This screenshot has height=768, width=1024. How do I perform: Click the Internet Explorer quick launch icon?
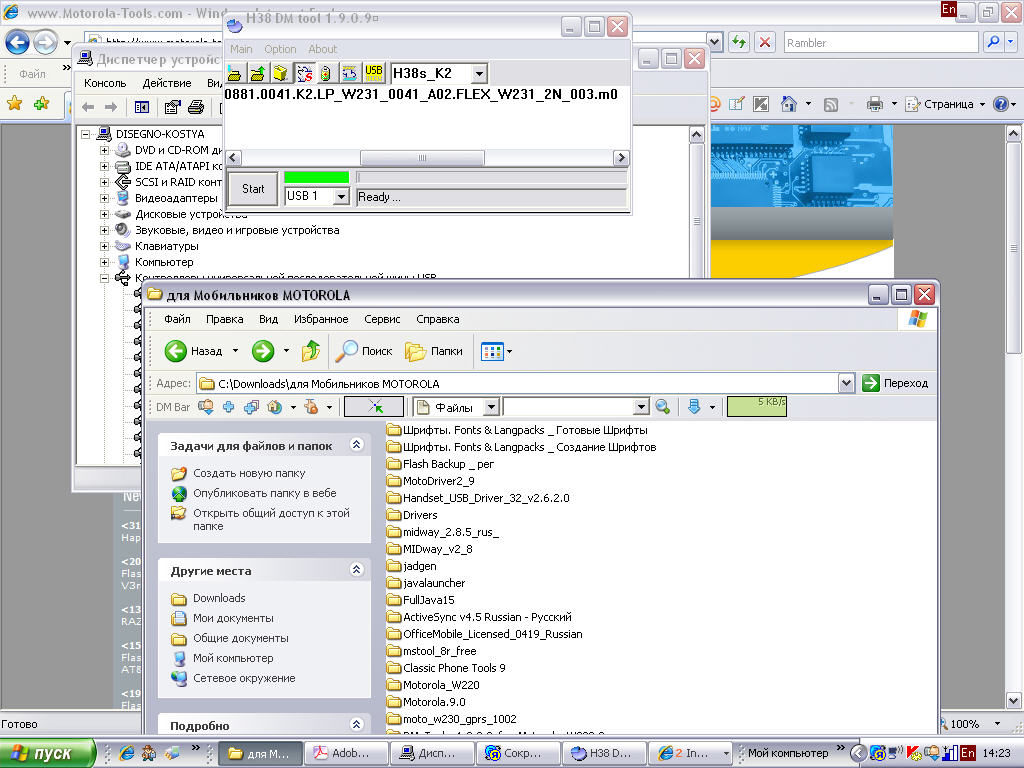(126, 753)
